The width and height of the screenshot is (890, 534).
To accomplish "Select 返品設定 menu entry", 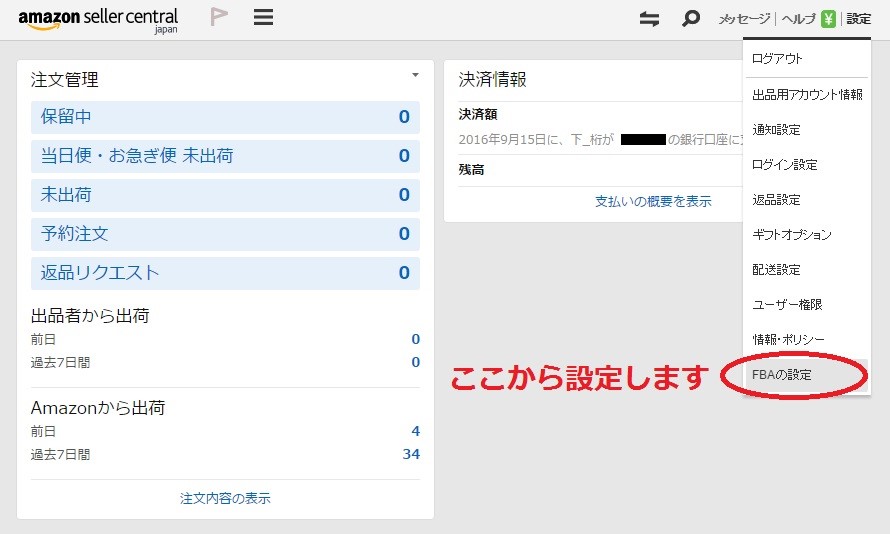I will pyautogui.click(x=776, y=200).
